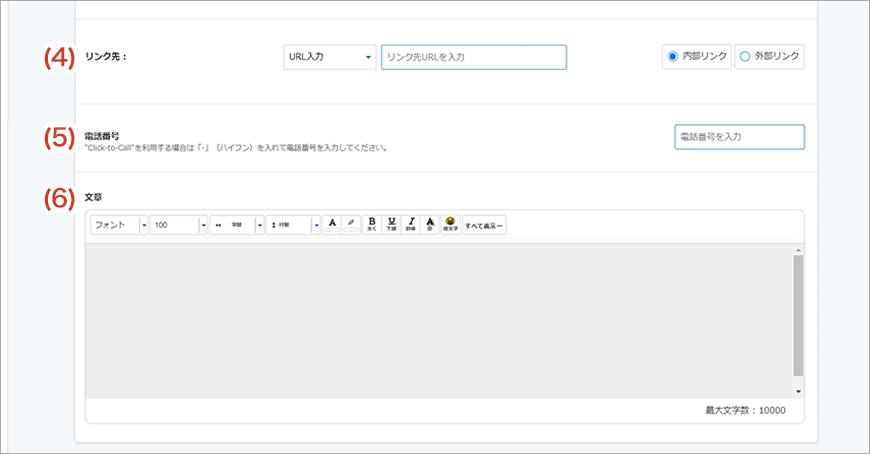Screen dimensions: 870x454
Task: Focus the 電話番号を入力 field
Action: tap(739, 136)
